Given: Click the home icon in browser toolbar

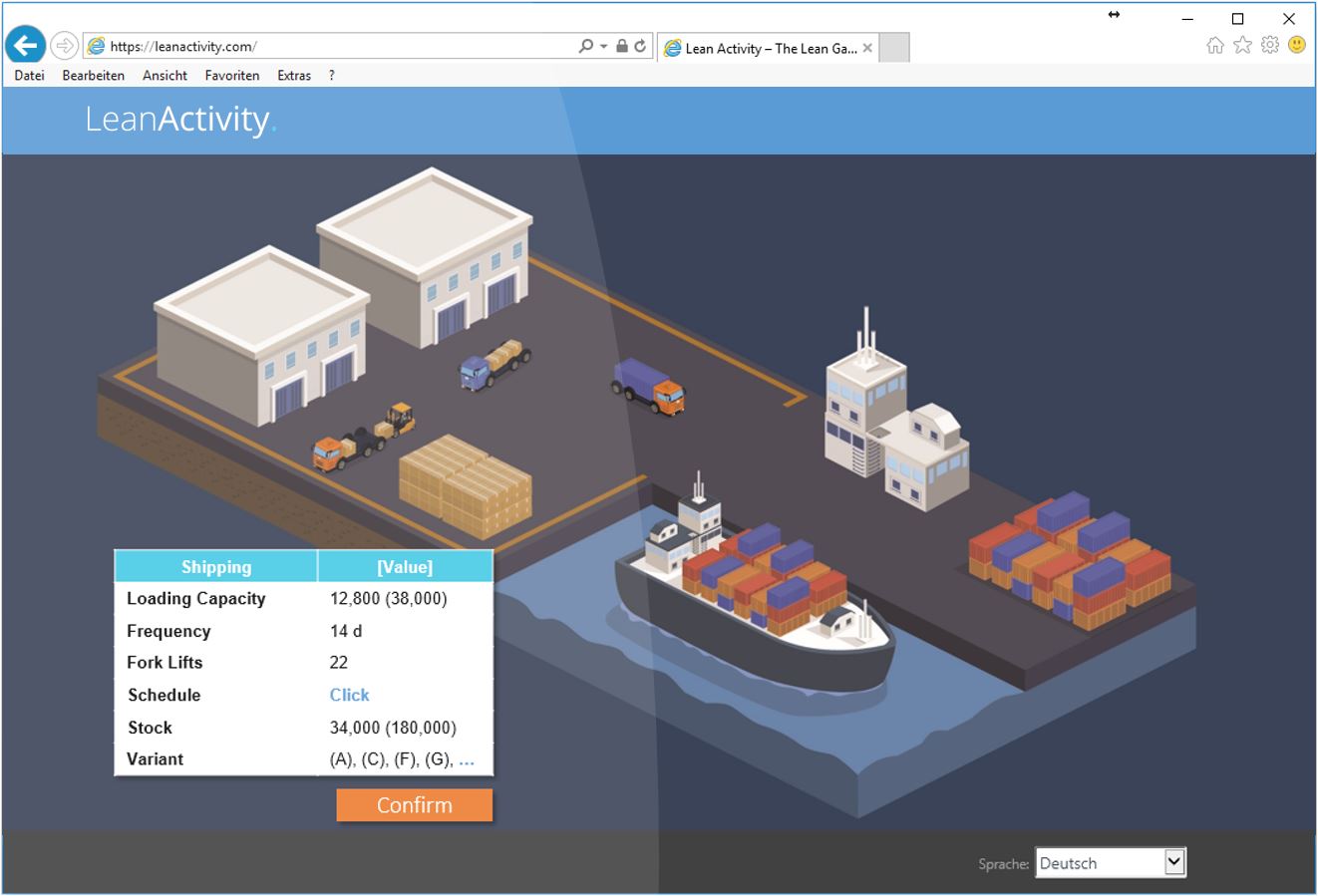Looking at the screenshot, I should [1214, 45].
